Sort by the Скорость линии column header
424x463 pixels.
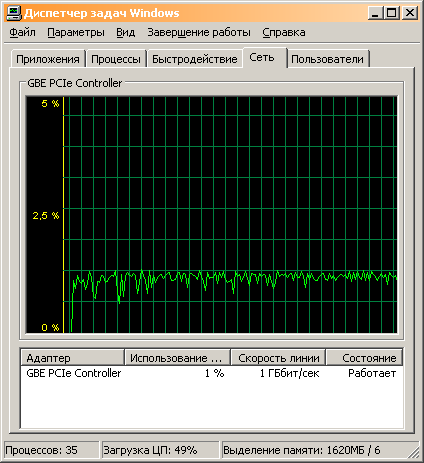point(278,358)
